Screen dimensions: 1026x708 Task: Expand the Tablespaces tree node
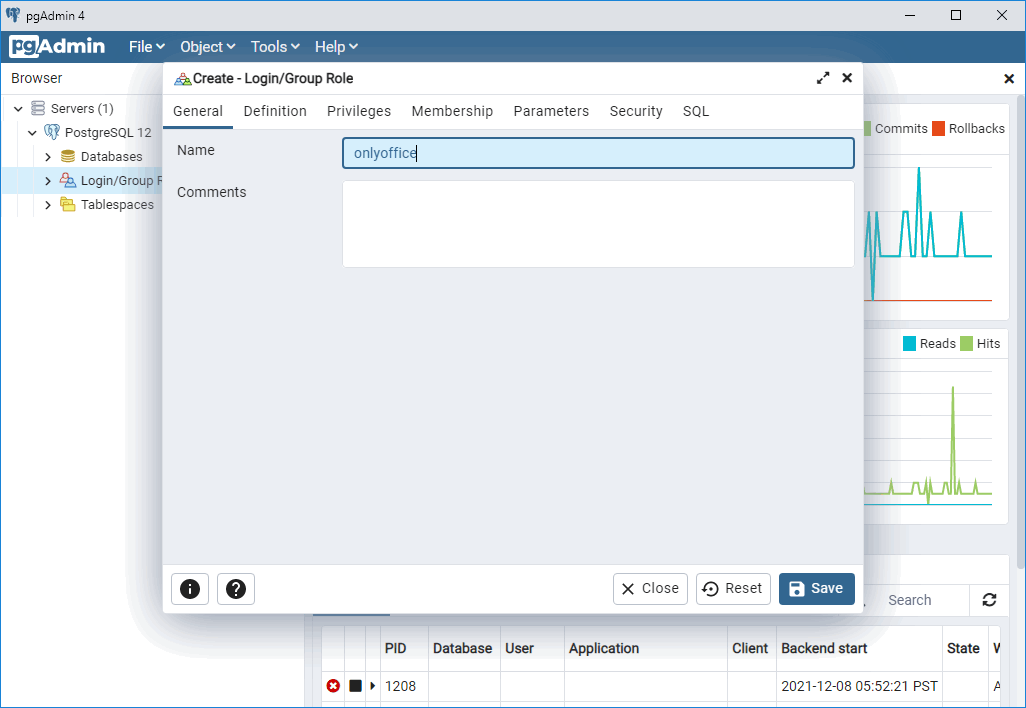click(x=47, y=205)
